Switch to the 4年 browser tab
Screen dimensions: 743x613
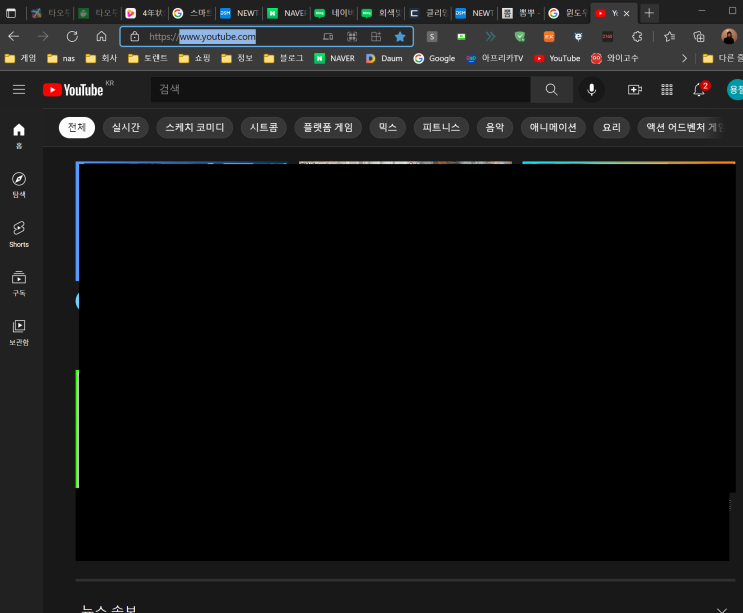tap(145, 13)
